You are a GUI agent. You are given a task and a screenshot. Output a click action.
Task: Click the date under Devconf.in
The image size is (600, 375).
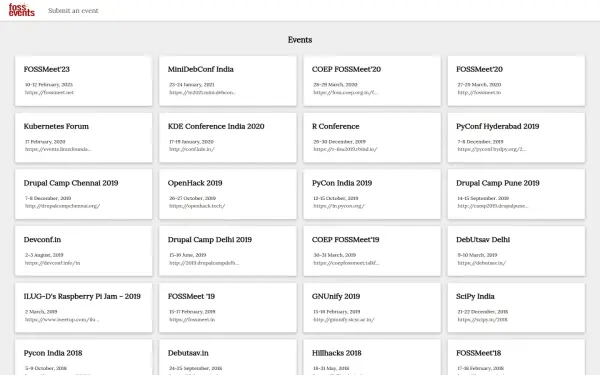point(44,255)
